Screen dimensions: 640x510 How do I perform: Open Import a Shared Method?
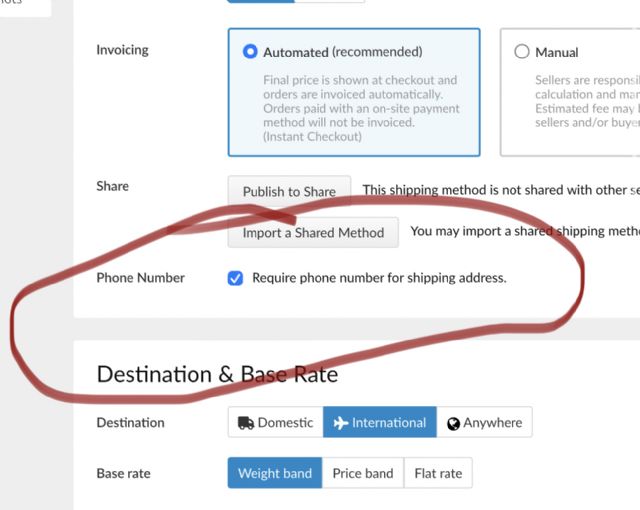click(313, 232)
